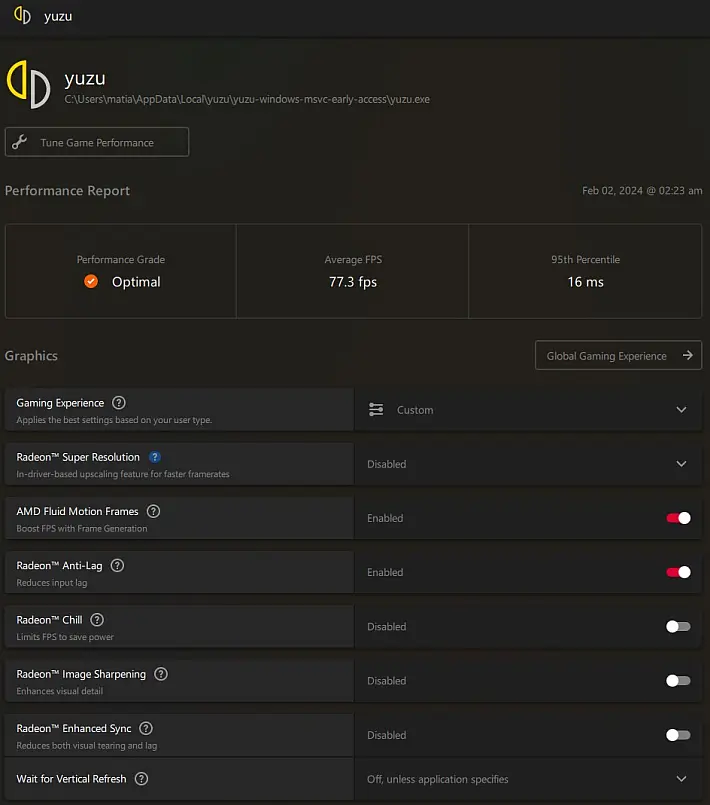
Task: Click the Graphics section heading
Action: 31,356
